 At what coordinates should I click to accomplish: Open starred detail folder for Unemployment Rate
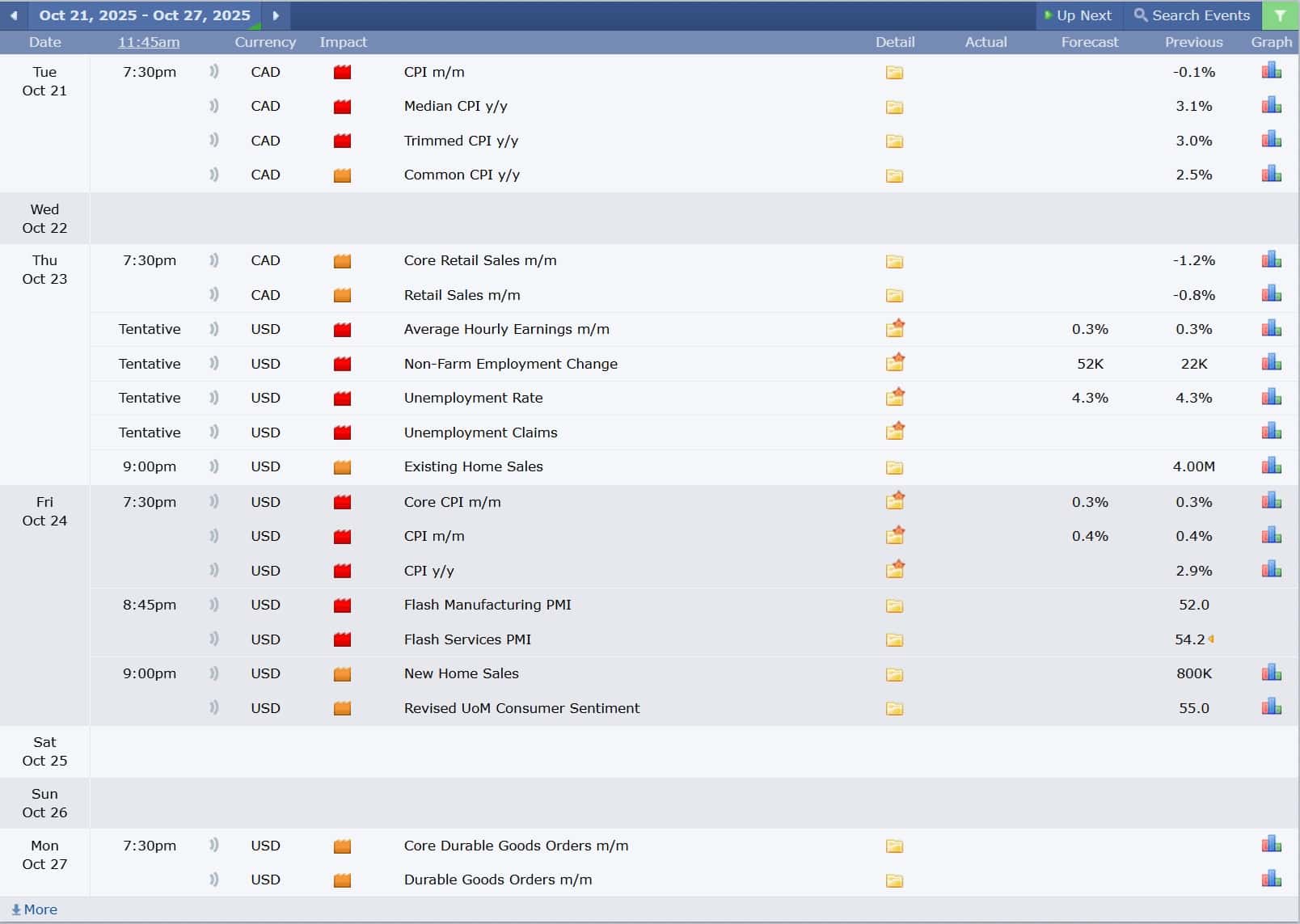894,397
